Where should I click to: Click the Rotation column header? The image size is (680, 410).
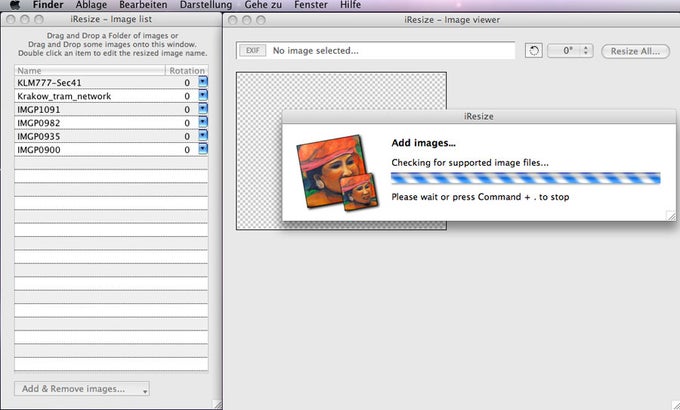pyautogui.click(x=187, y=70)
